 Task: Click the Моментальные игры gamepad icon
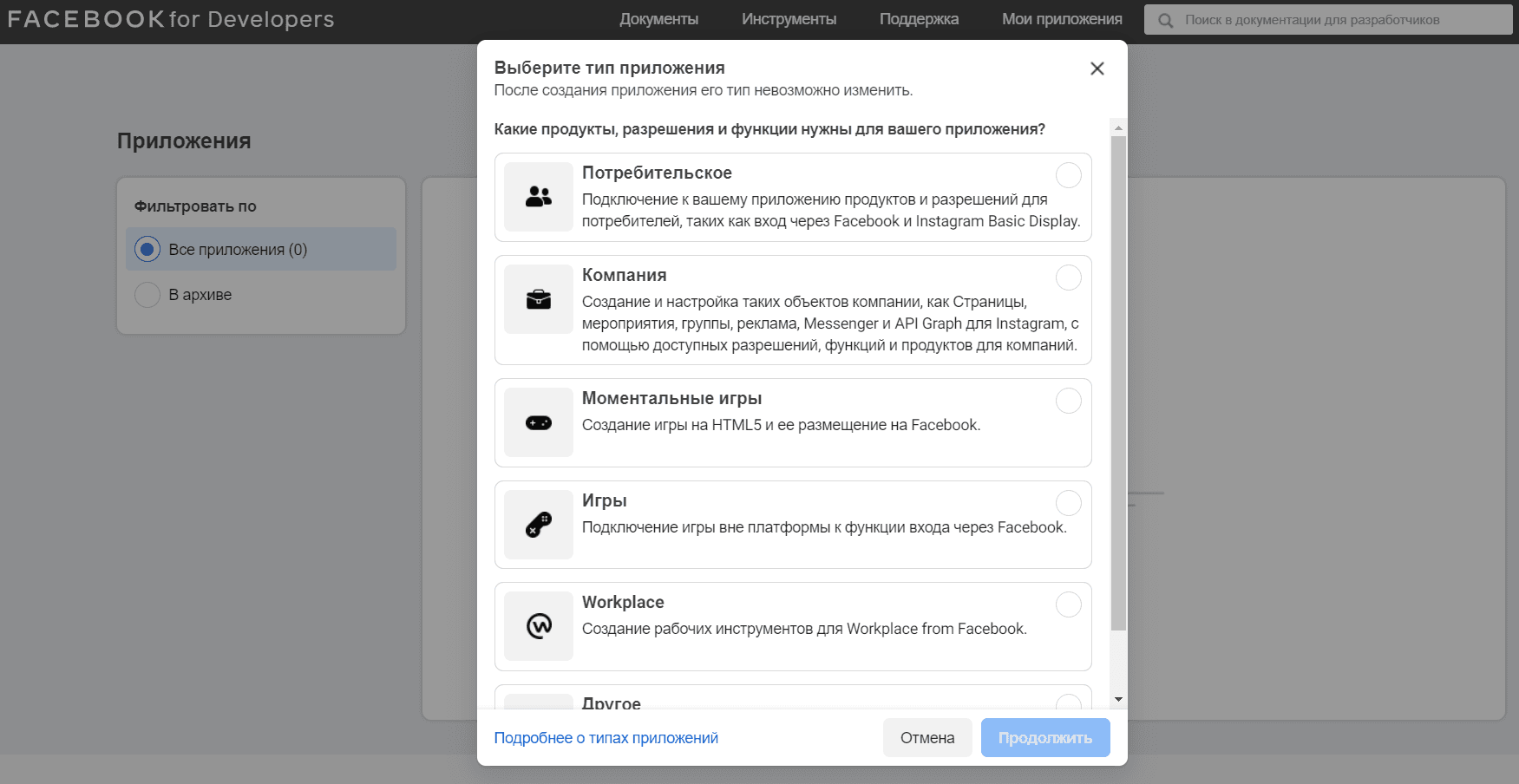[x=539, y=422]
